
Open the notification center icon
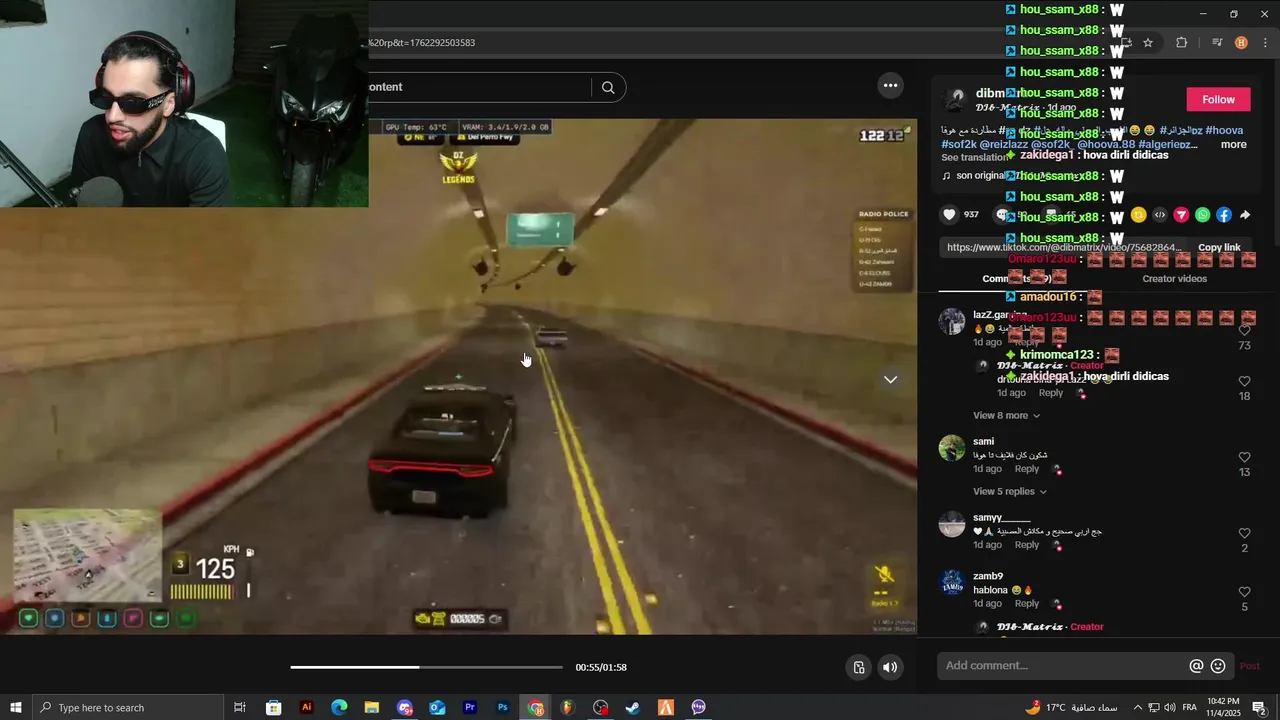[1259, 708]
